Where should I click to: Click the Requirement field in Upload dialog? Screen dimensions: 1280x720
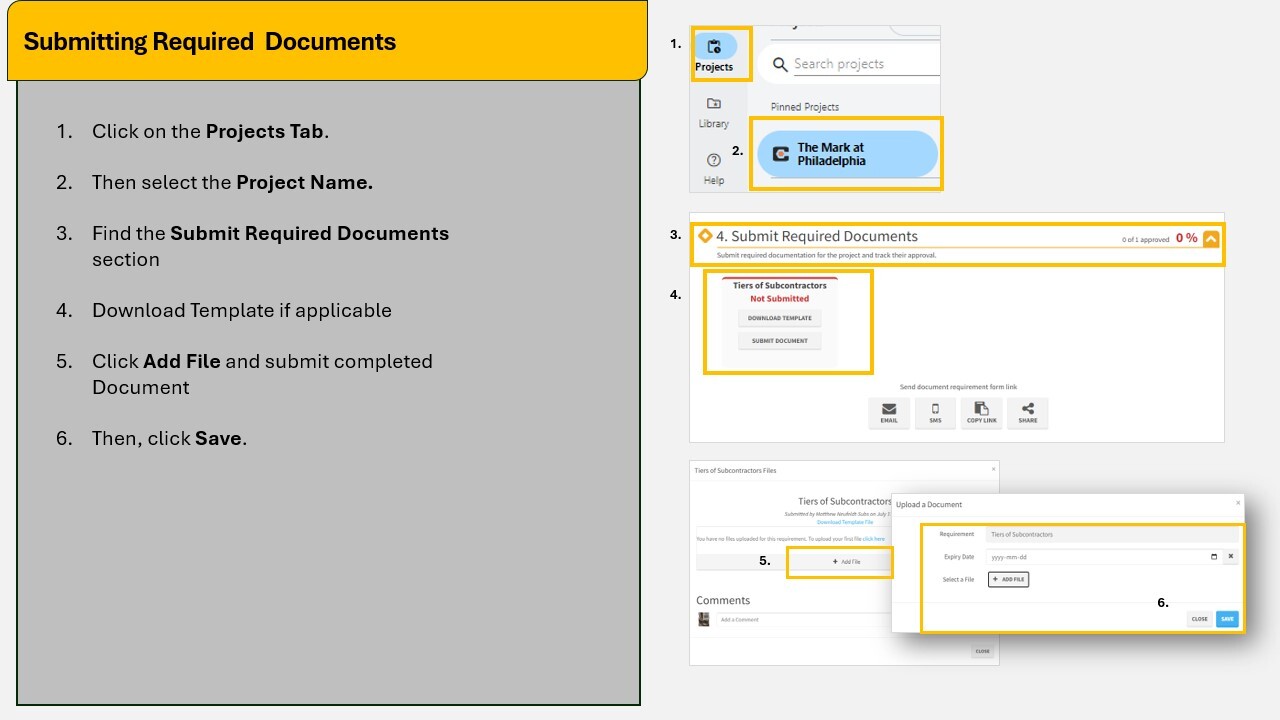click(x=1111, y=534)
